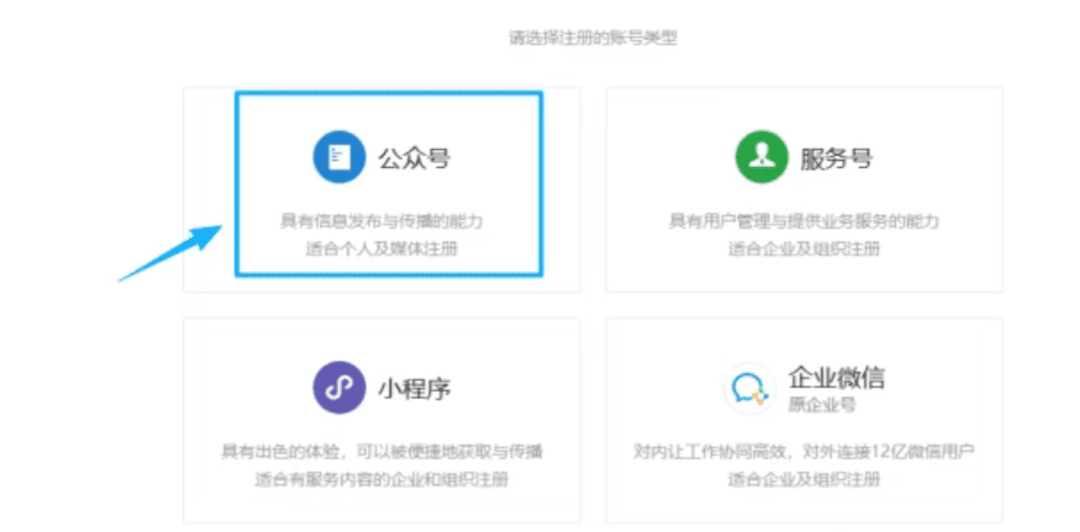Click the 具有出色的体验 description line
The height and width of the screenshot is (532, 1080).
(381, 452)
